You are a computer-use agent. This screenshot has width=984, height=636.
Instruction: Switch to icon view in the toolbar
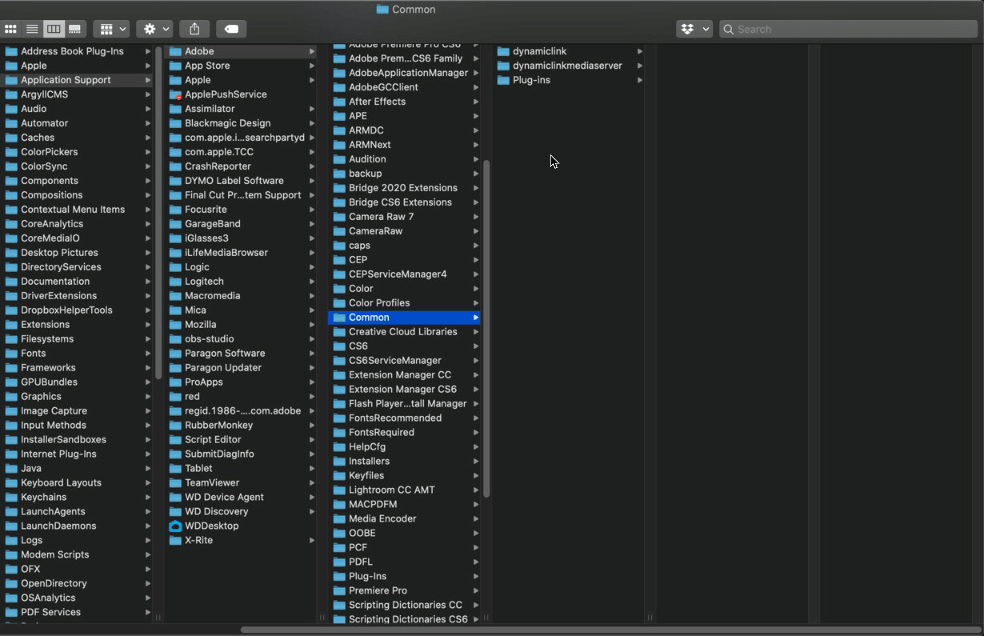tap(10, 28)
